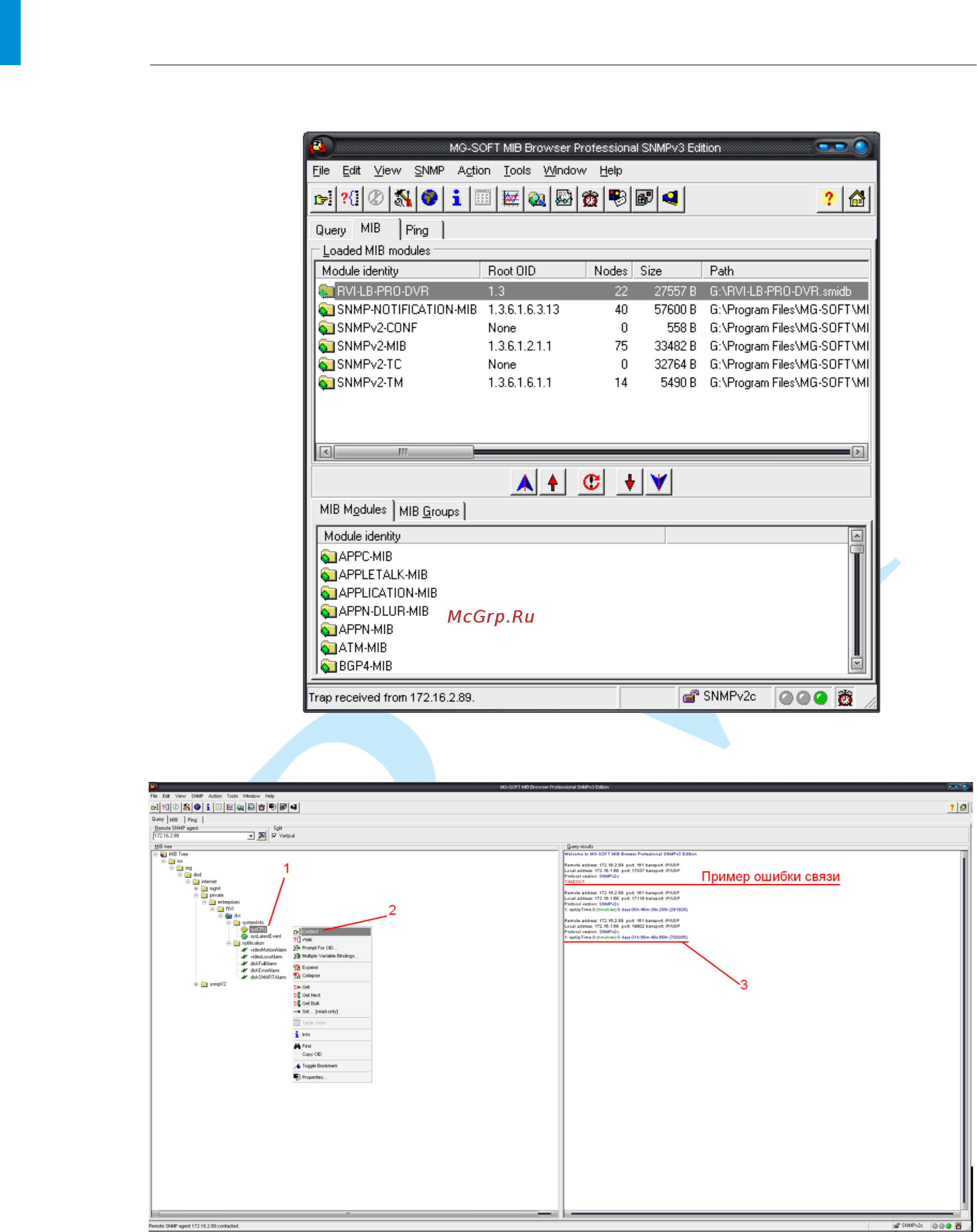This screenshot has height=1232, width=977.
Task: Click the down arrow of the MIB Modules list scrollbar
Action: (856, 664)
